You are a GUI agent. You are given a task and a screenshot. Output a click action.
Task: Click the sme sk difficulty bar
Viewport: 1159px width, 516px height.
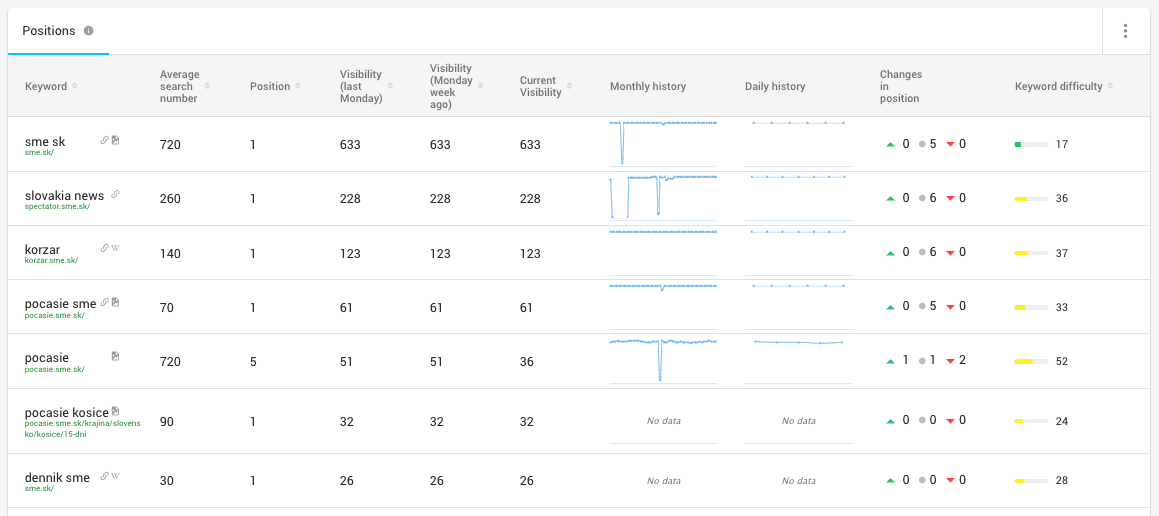click(x=1030, y=145)
